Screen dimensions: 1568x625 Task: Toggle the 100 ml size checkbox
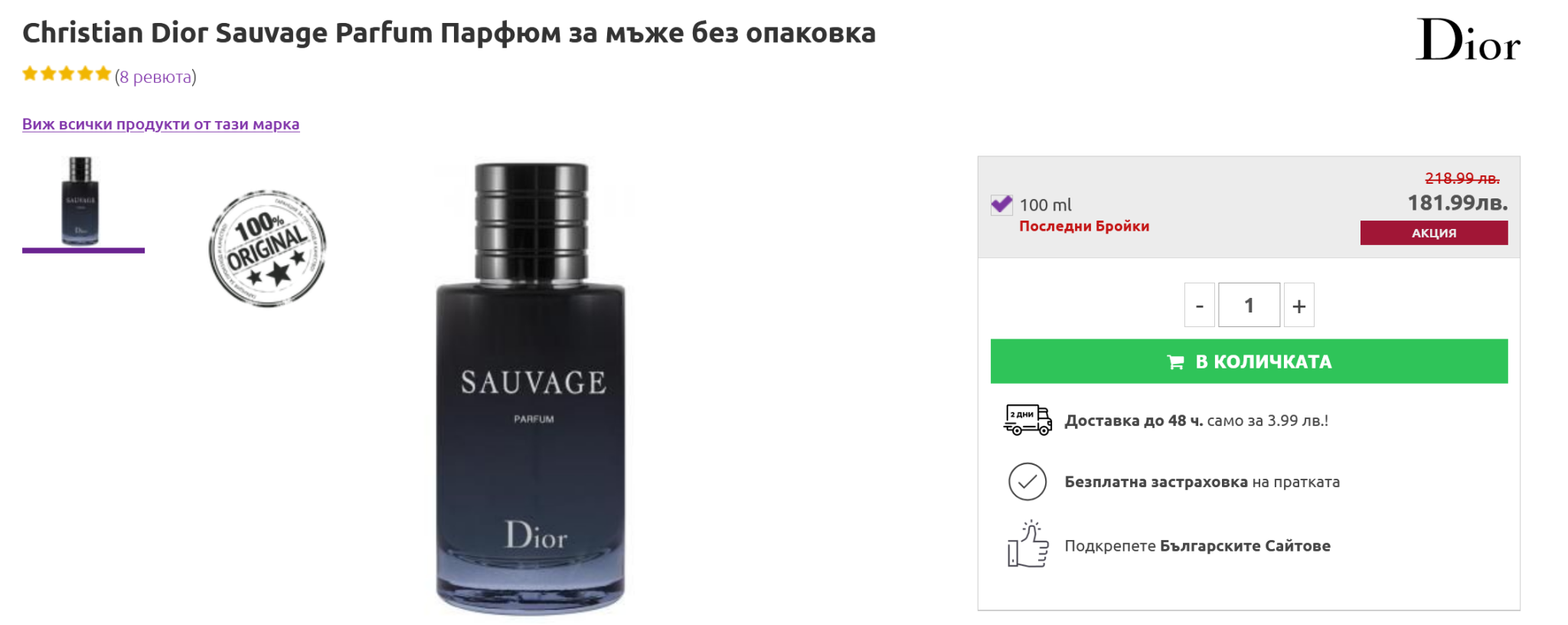tap(1001, 205)
